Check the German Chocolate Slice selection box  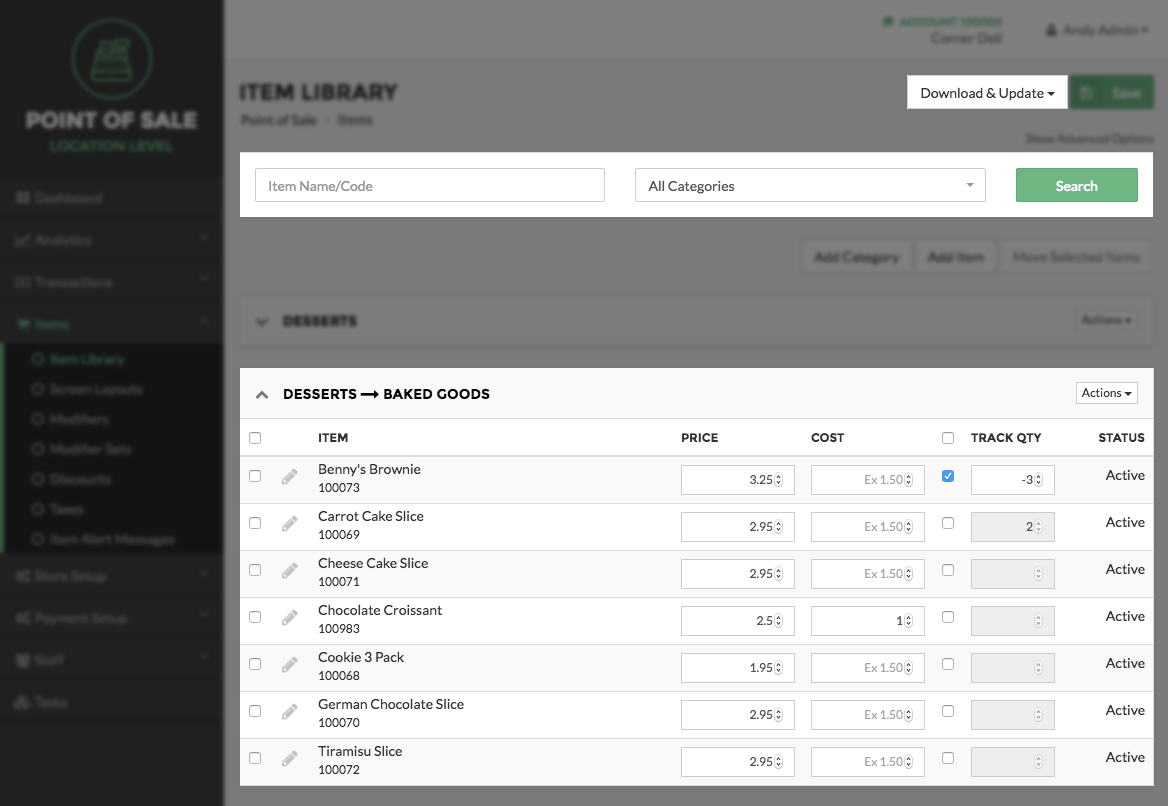tap(255, 711)
